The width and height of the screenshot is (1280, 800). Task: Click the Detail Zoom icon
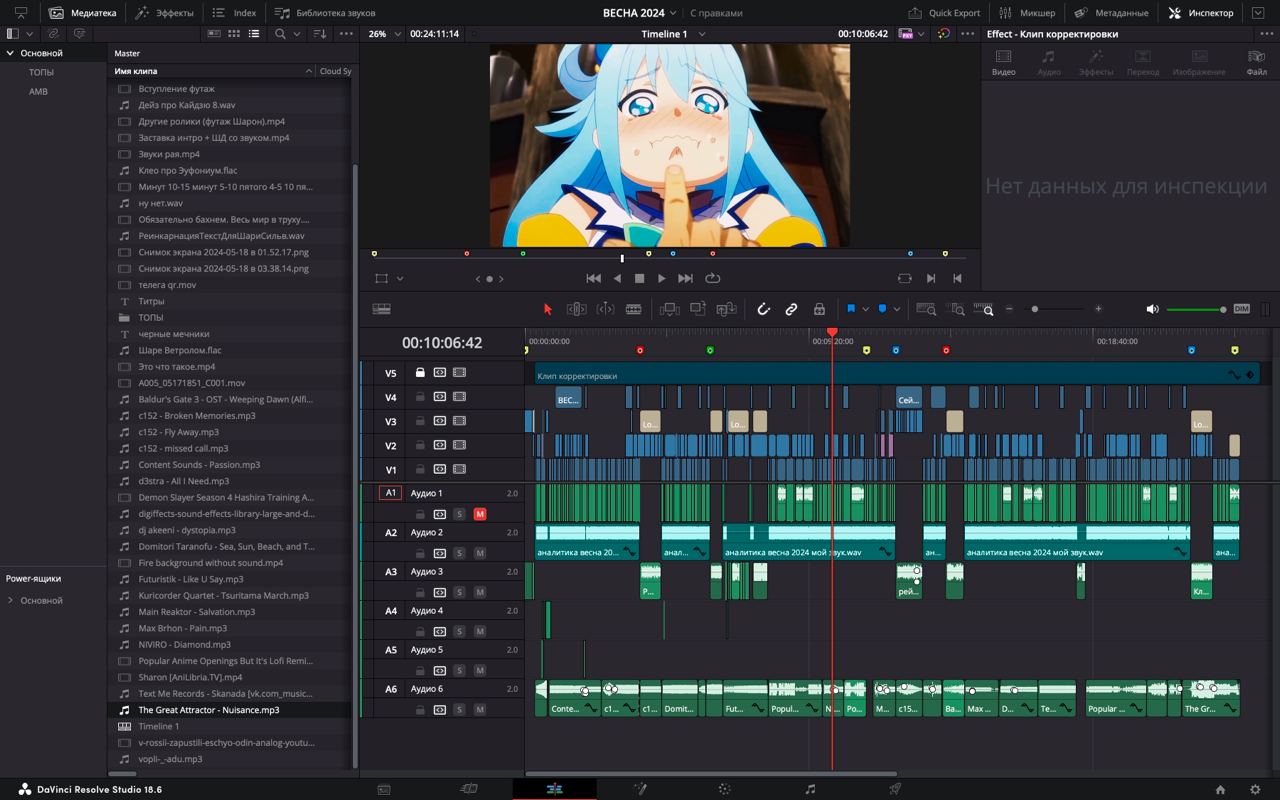pyautogui.click(x=955, y=309)
